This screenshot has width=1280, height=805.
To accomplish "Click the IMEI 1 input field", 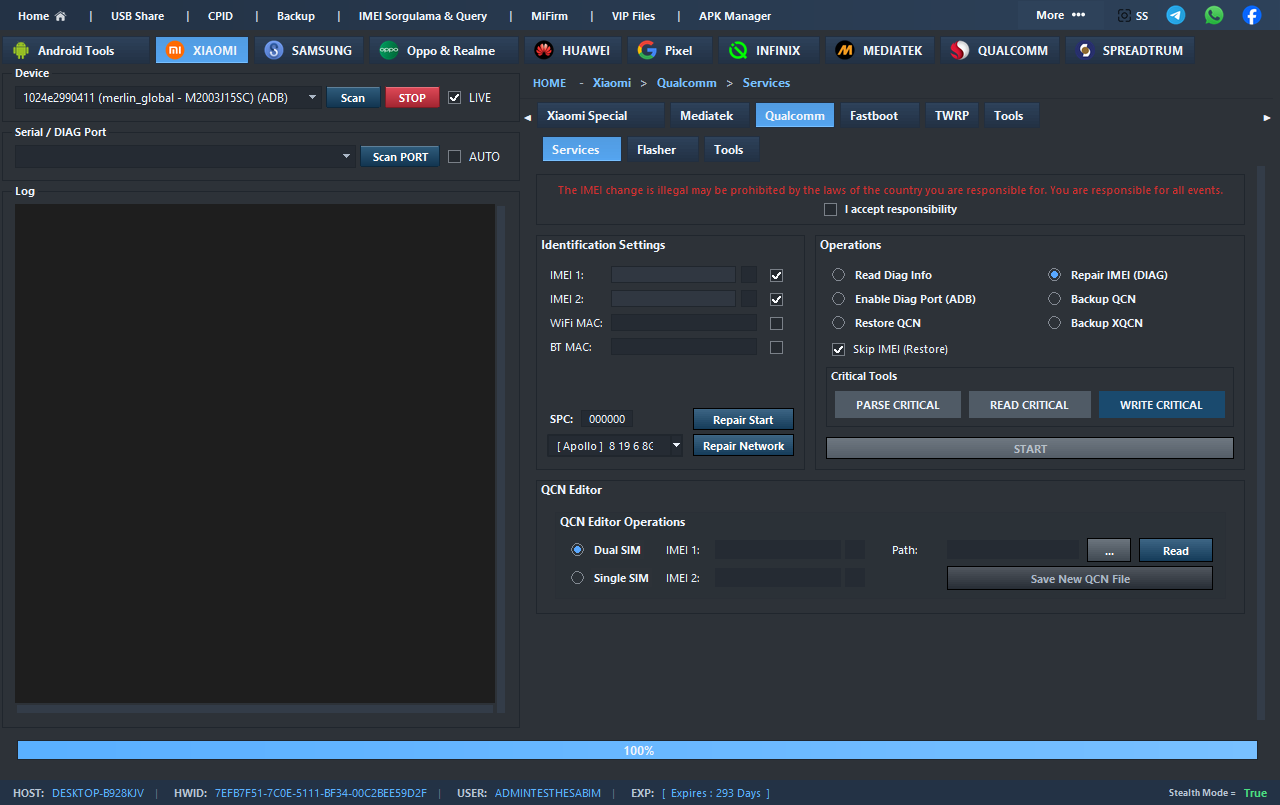I will pyautogui.click(x=673, y=275).
